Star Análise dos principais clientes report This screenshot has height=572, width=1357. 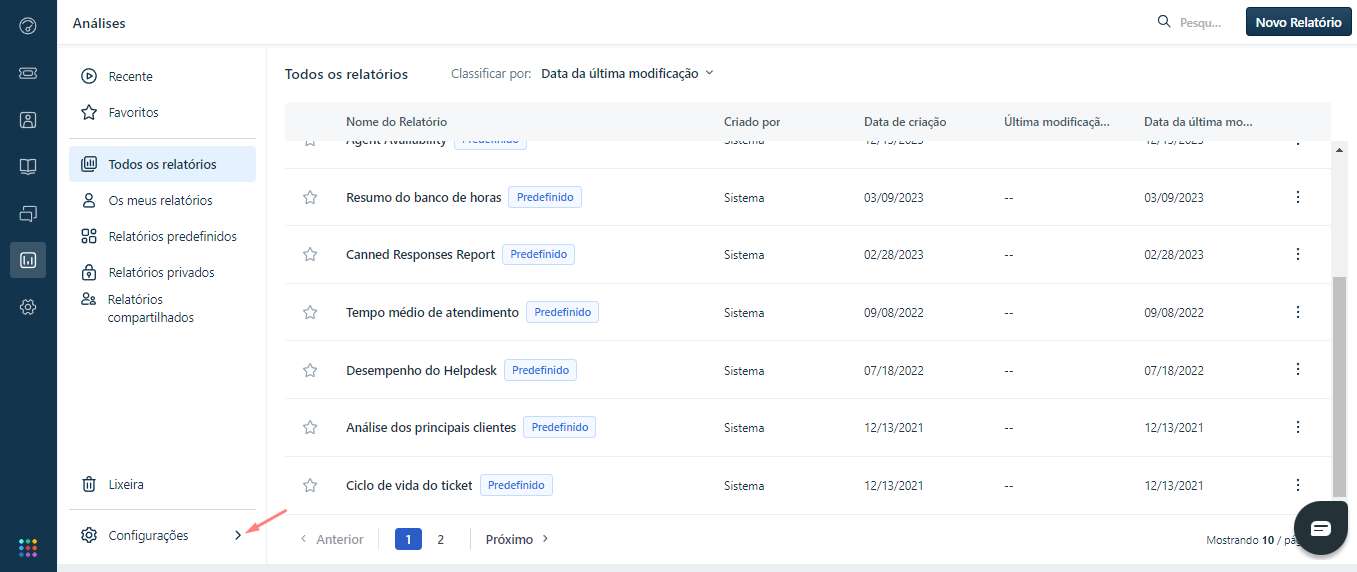click(x=310, y=427)
